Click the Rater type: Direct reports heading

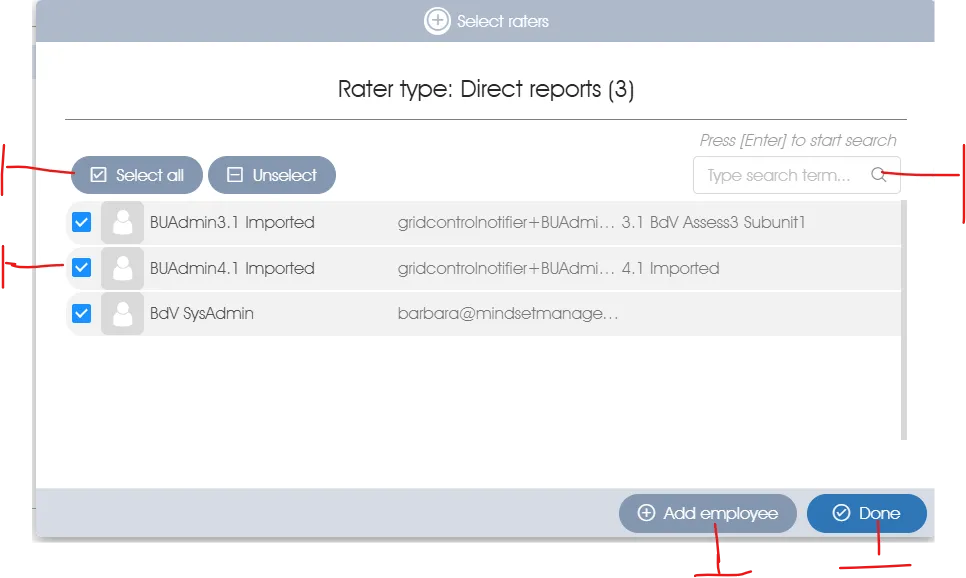click(x=486, y=90)
